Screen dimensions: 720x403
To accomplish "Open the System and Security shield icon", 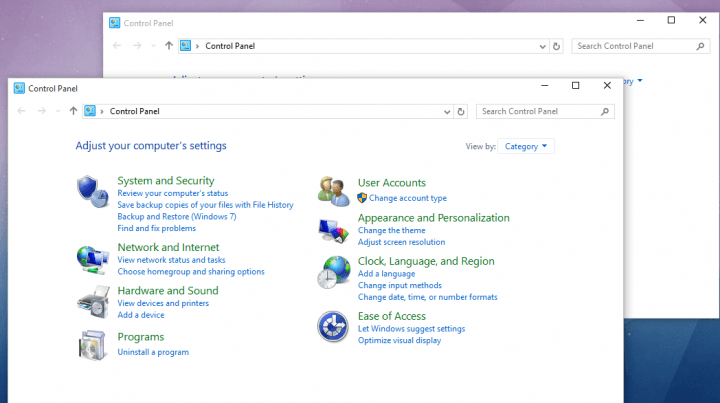I will point(93,191).
